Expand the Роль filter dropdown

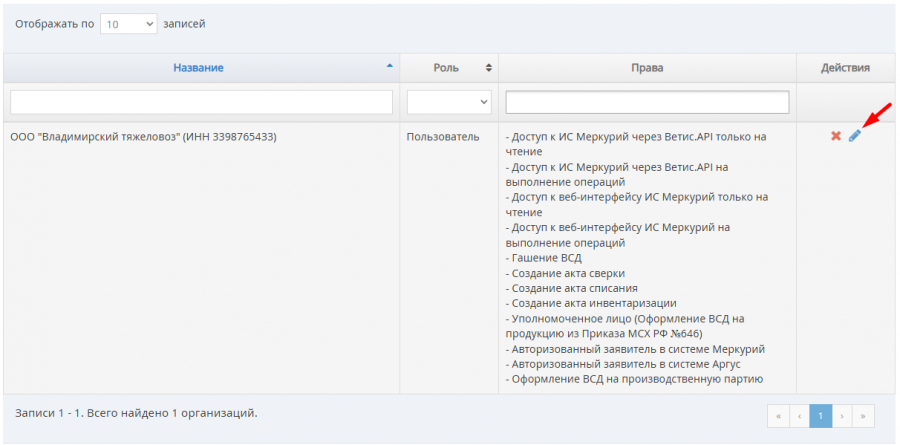tap(449, 102)
